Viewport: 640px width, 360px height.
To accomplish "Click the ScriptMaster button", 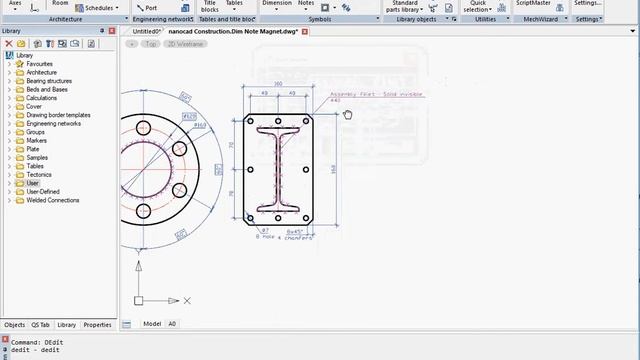I will [x=533, y=3].
